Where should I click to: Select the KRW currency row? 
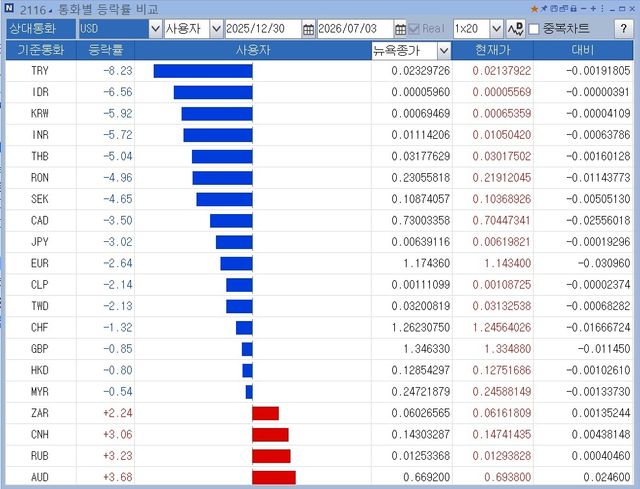click(319, 113)
